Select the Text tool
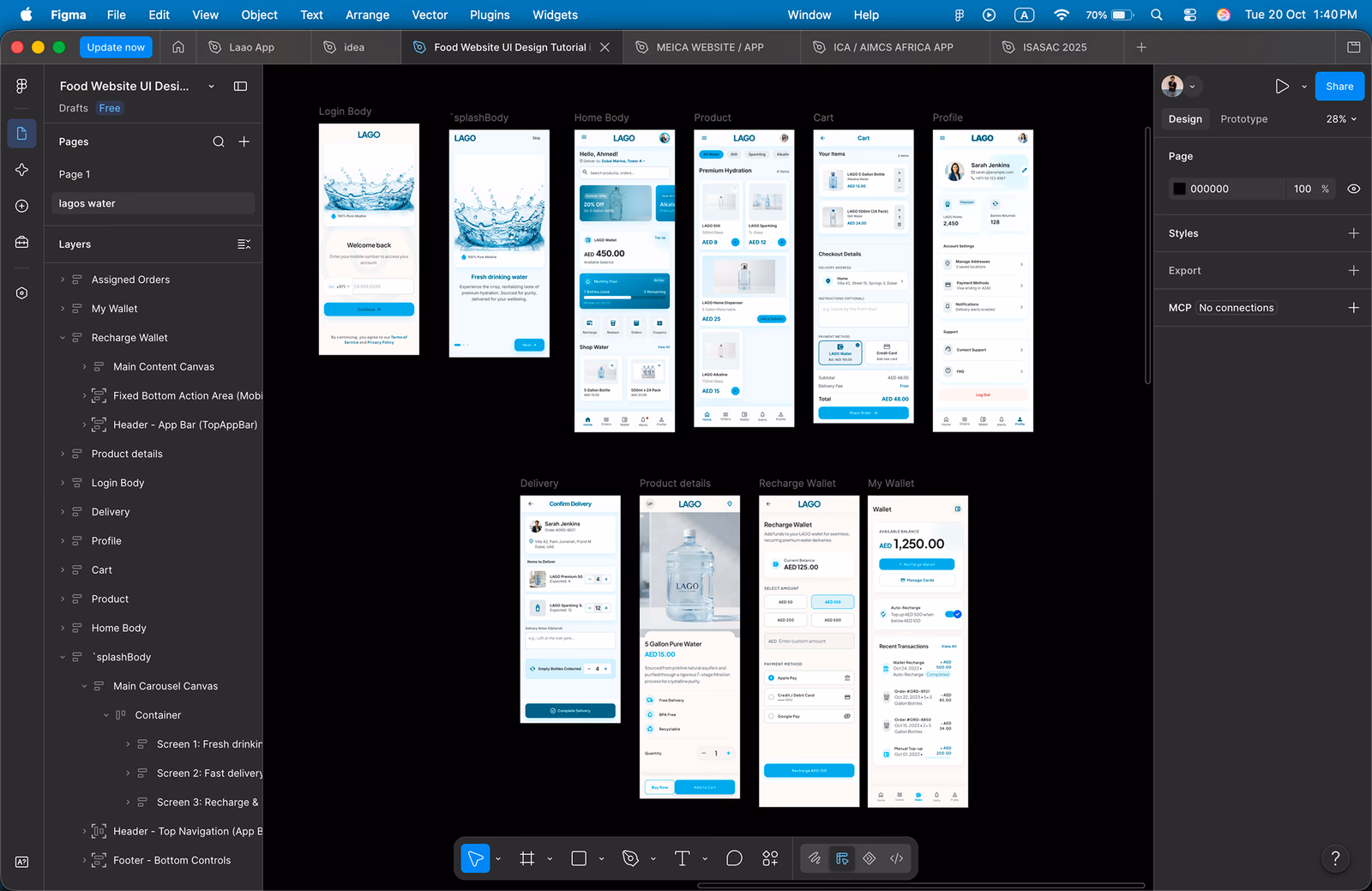Viewport: 1372px width, 891px height. [683, 858]
